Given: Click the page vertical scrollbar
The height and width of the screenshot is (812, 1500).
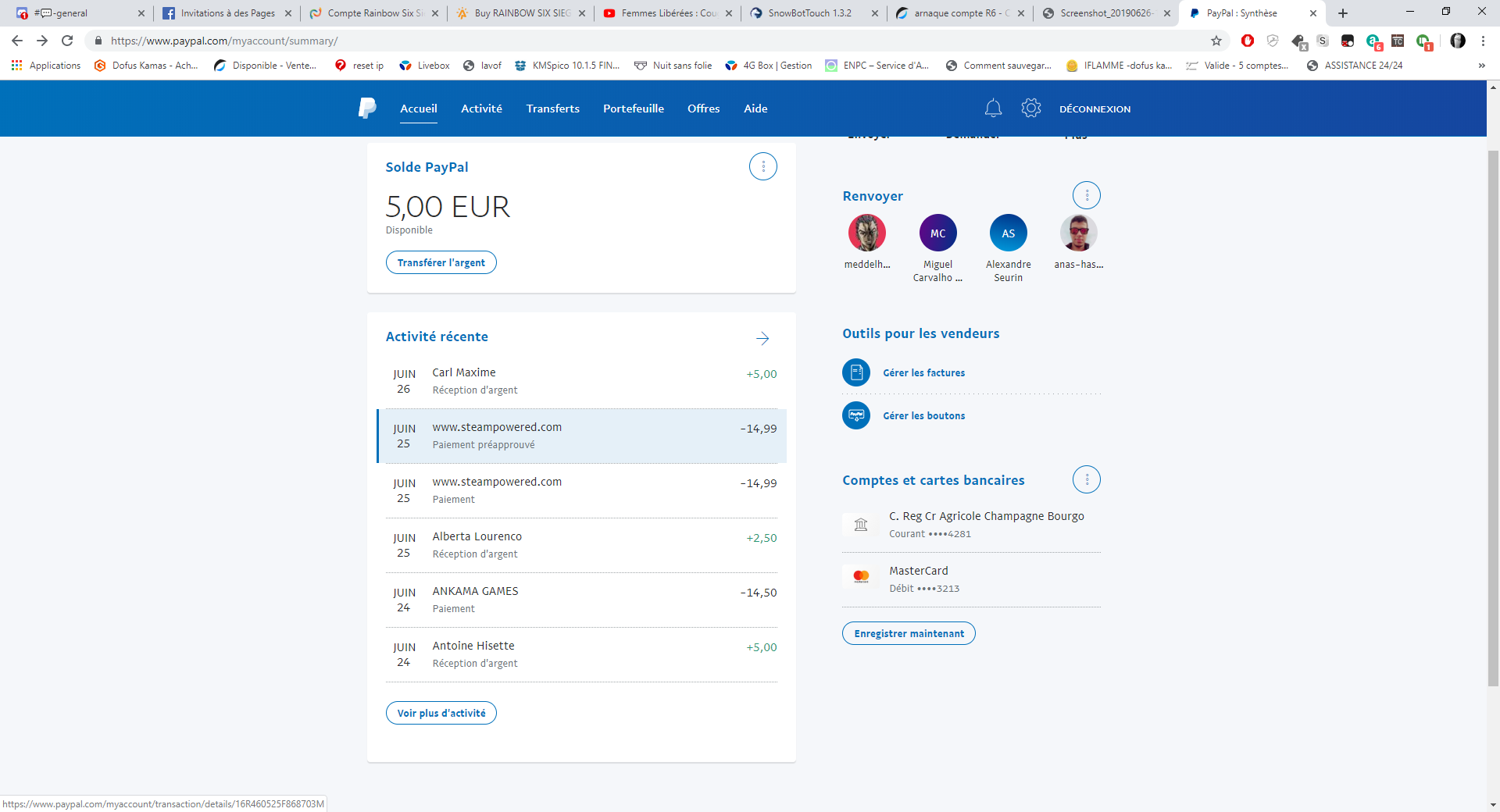Looking at the screenshot, I should pos(1493,418).
